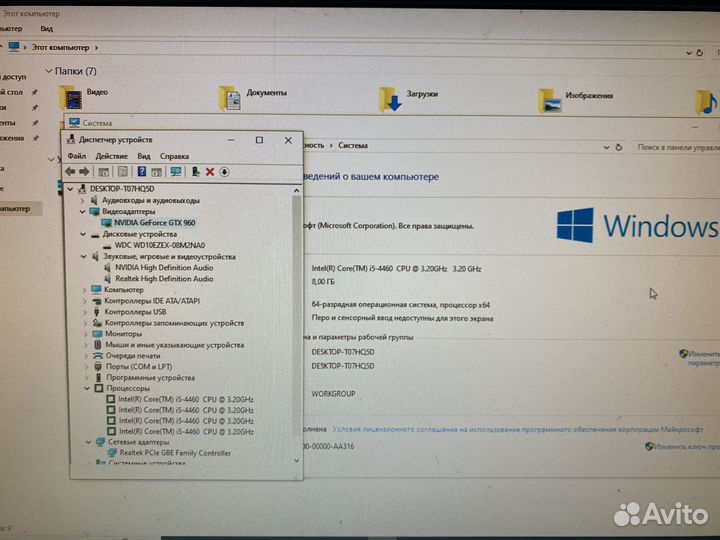
Task: Open address history dropdown in Explorer bar
Action: (x=689, y=53)
